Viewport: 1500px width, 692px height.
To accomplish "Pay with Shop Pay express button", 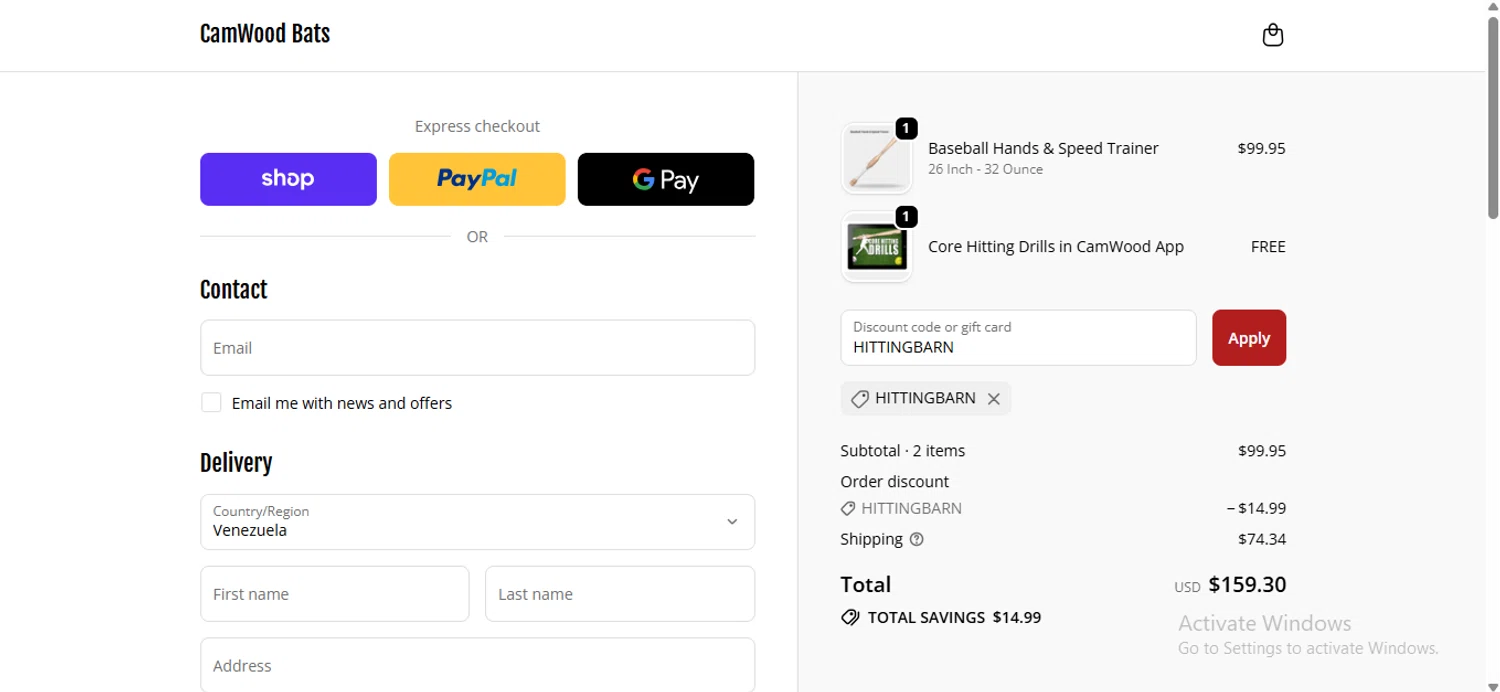I will point(288,179).
